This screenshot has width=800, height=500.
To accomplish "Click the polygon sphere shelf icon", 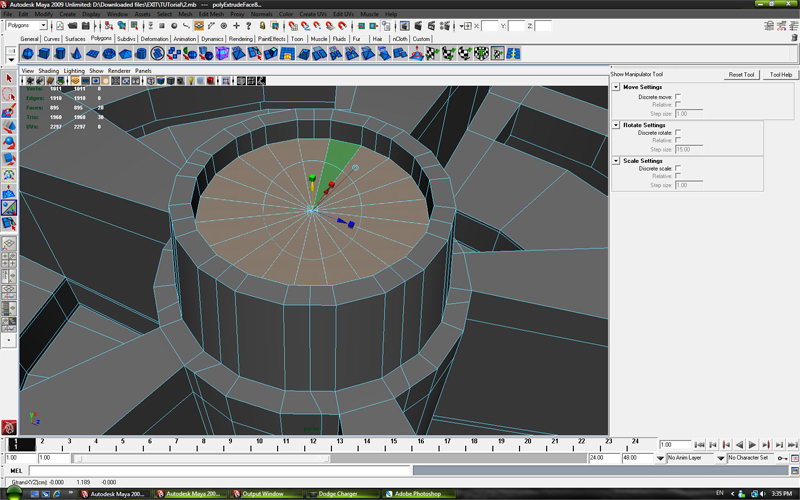I will [x=28, y=53].
